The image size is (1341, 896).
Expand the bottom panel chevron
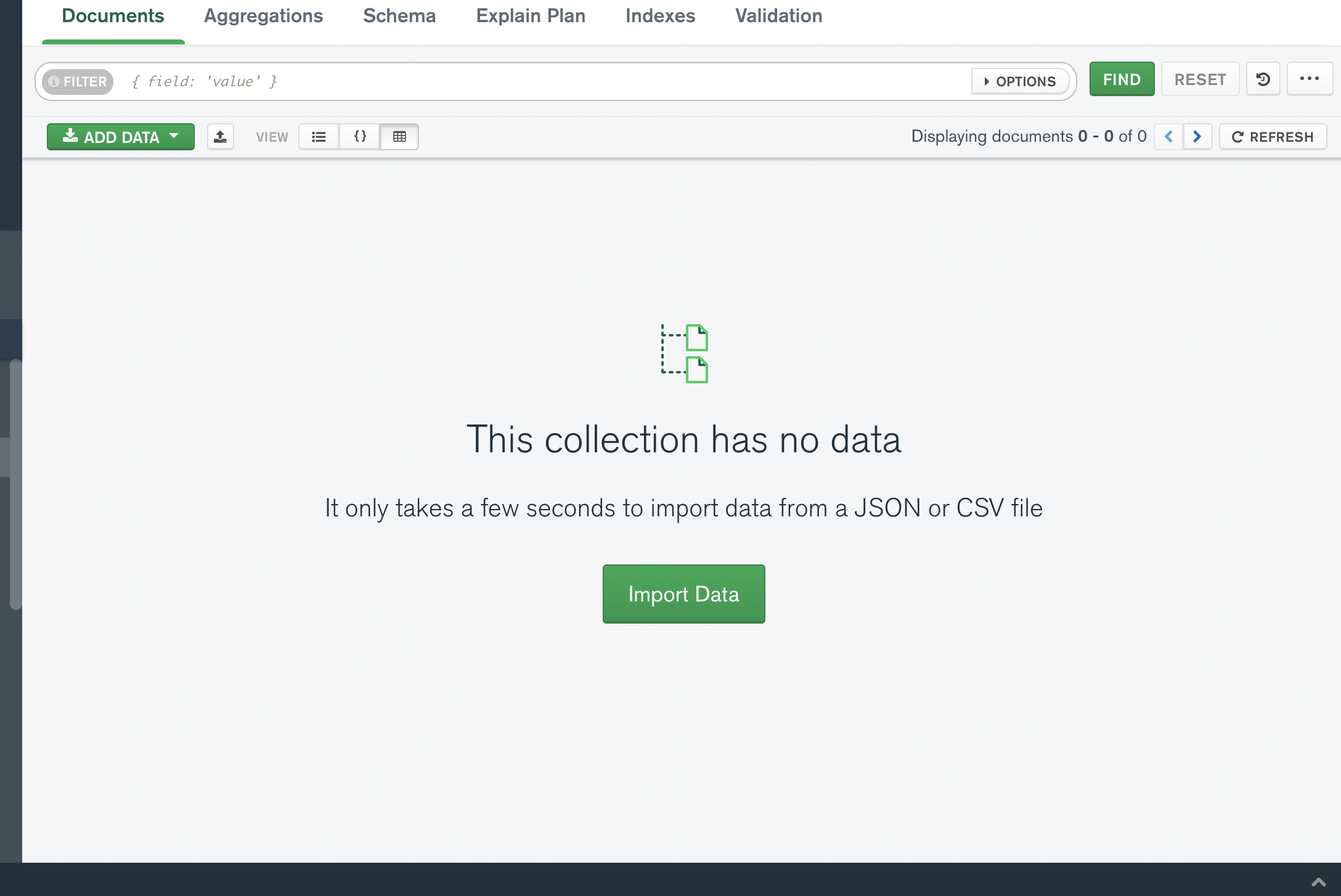tap(1318, 882)
